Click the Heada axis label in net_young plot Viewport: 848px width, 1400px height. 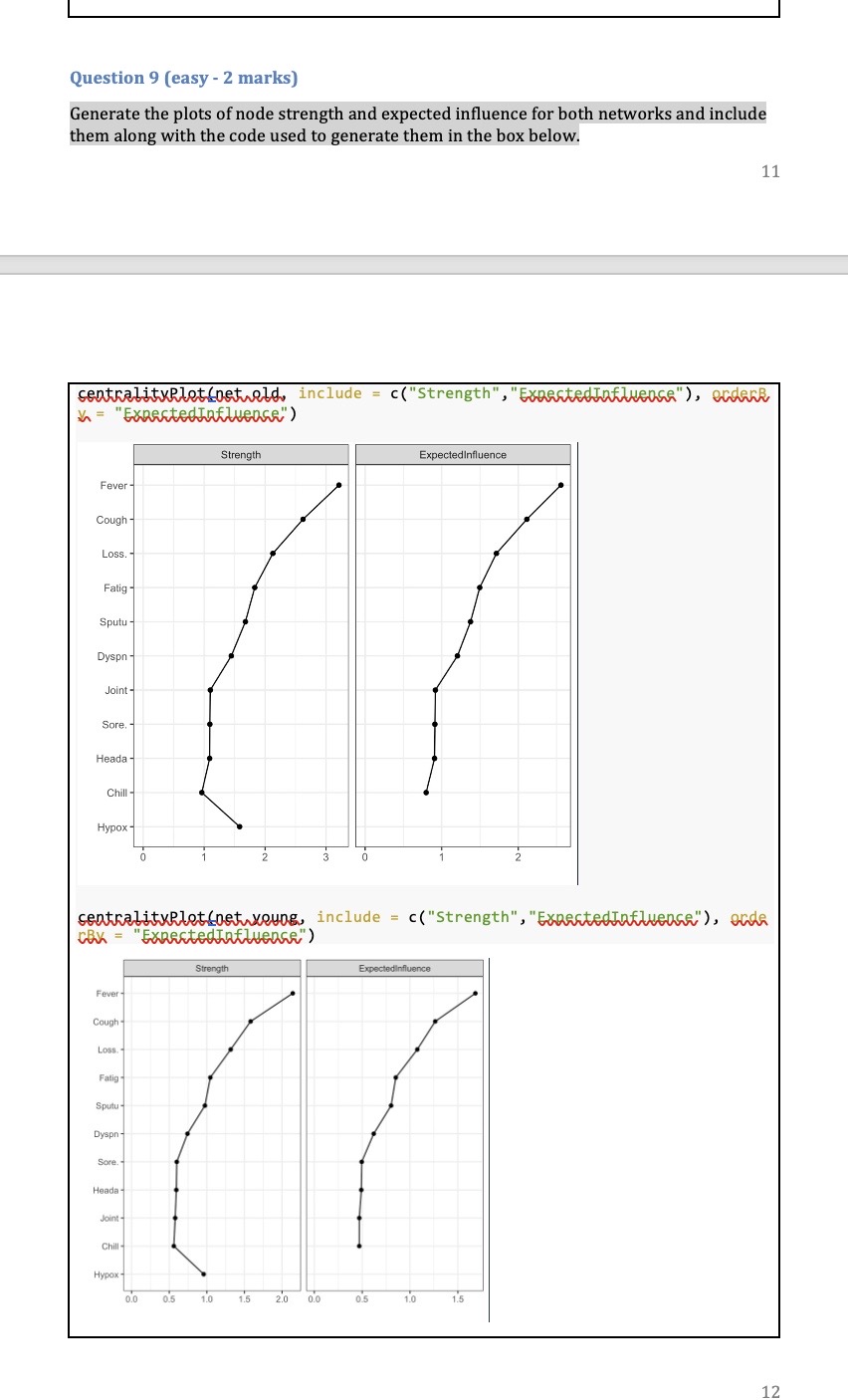[106, 1190]
